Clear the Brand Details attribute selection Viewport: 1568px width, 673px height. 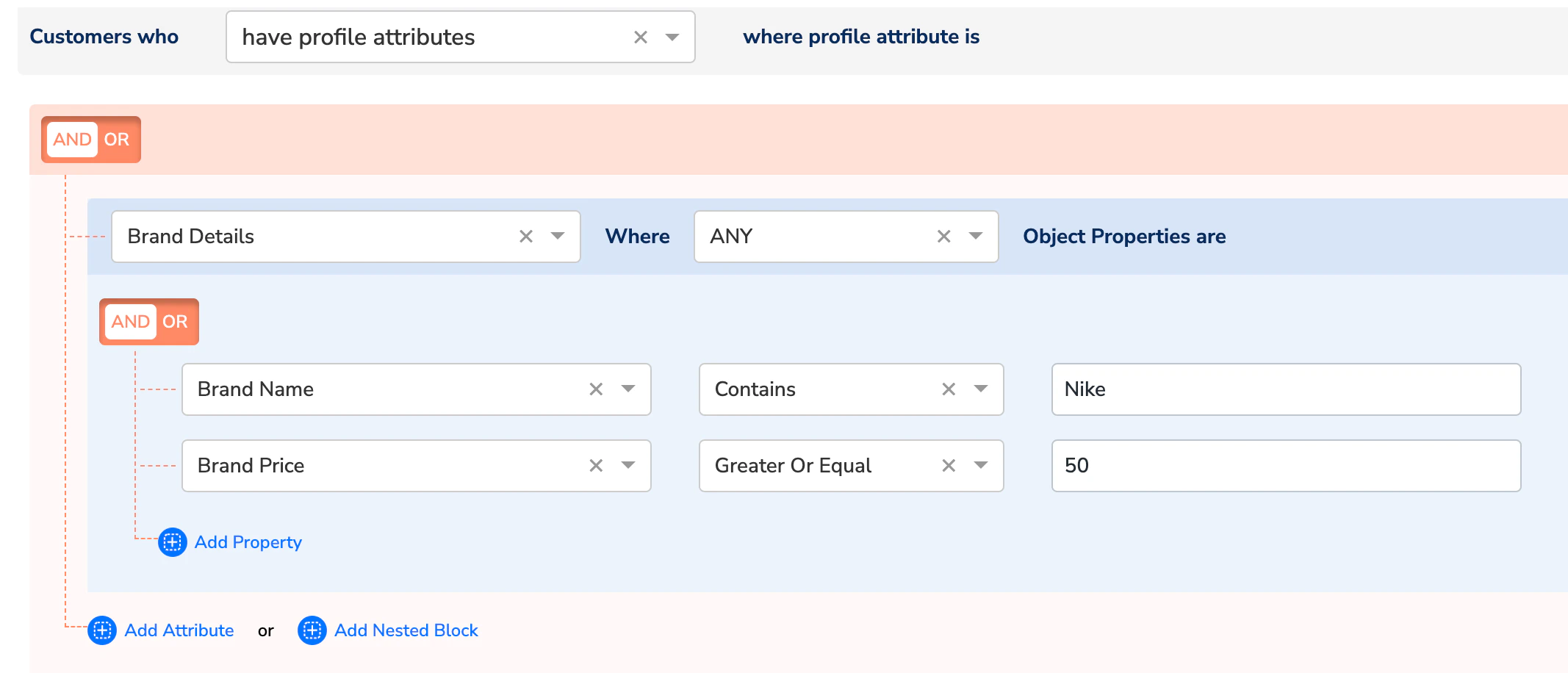pos(525,237)
